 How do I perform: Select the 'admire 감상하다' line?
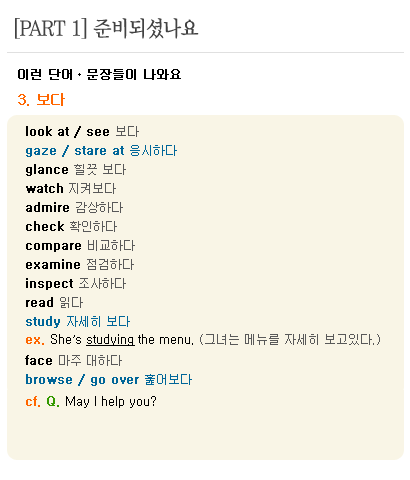(x=74, y=208)
